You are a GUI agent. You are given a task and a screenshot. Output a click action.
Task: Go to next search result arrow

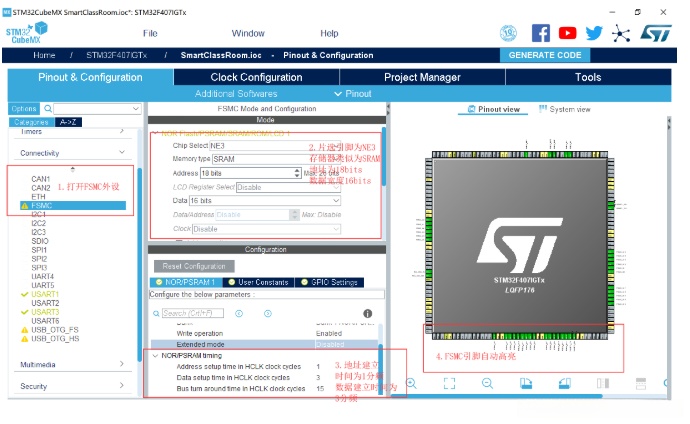268,313
